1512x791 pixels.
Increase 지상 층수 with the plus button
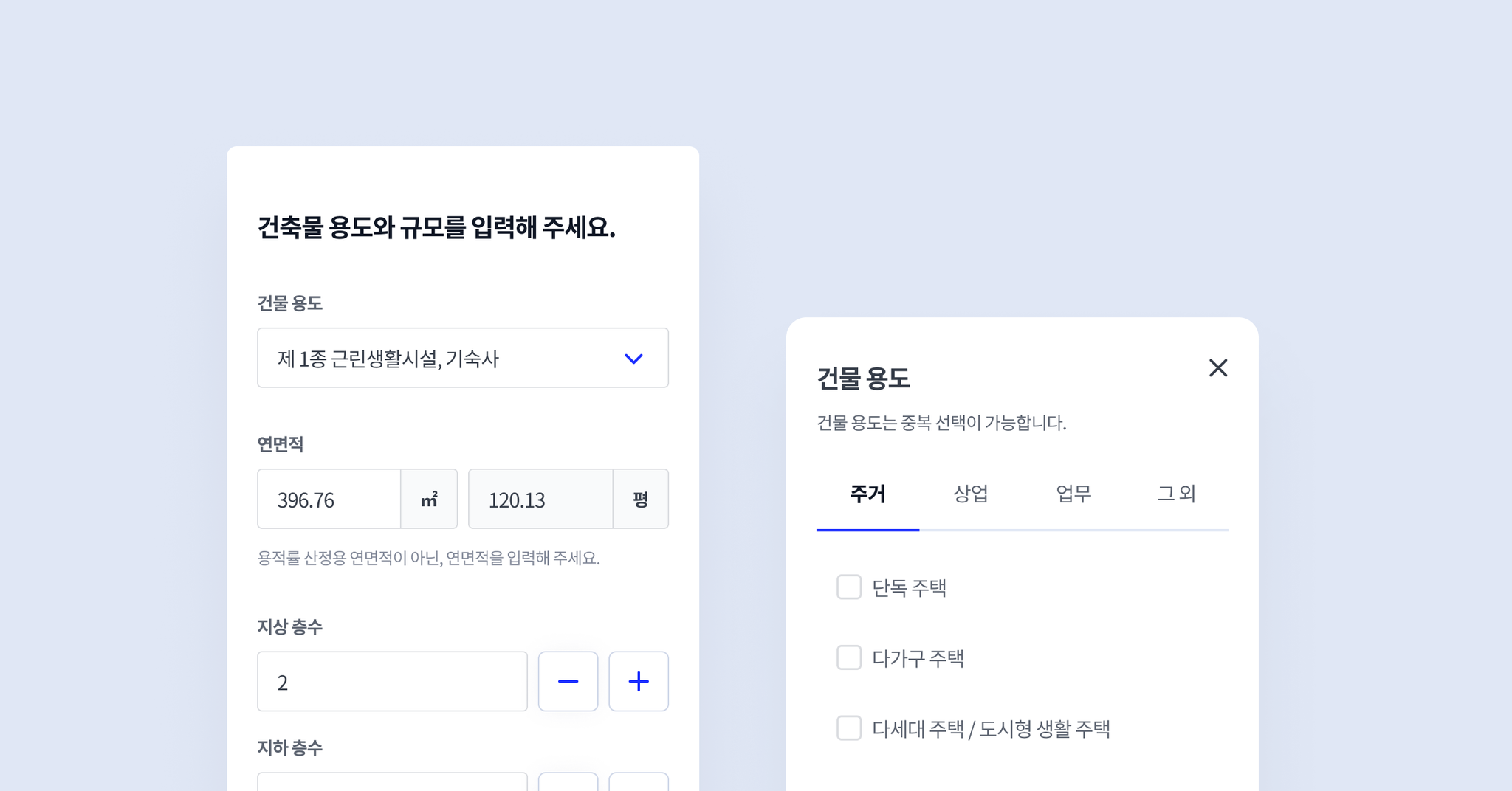click(x=639, y=681)
